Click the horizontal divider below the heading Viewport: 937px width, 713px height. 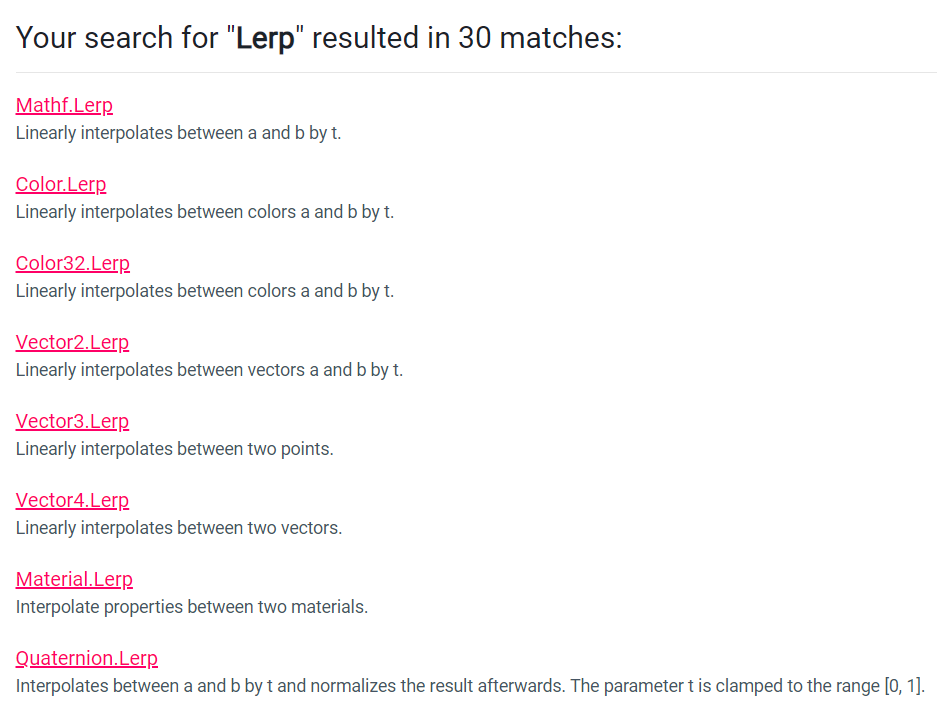click(x=476, y=73)
